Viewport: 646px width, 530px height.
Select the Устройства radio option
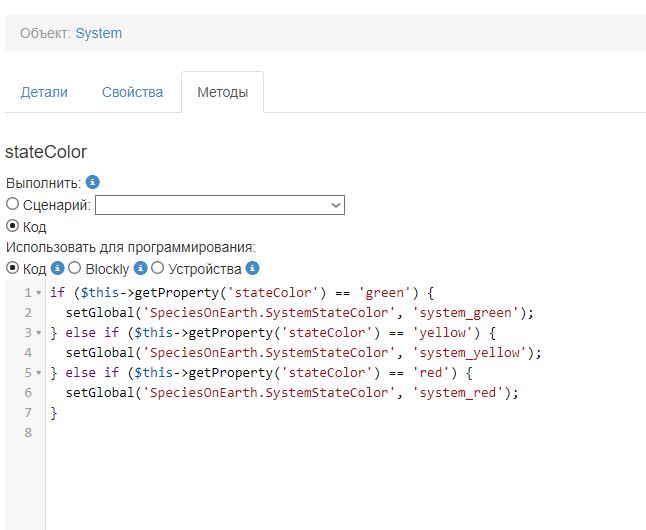click(x=157, y=268)
